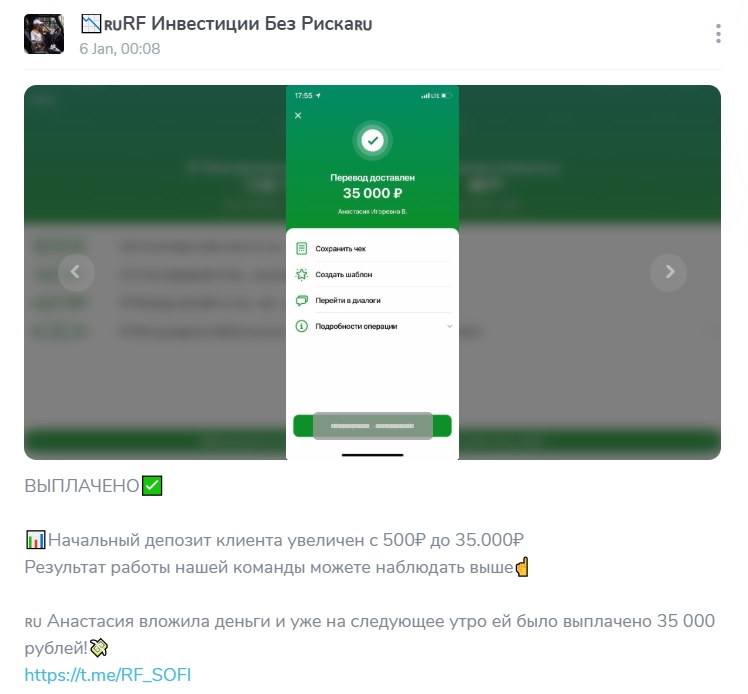Select the Создать шаблон text entry
Screen dimensions: 748x694
coord(343,274)
